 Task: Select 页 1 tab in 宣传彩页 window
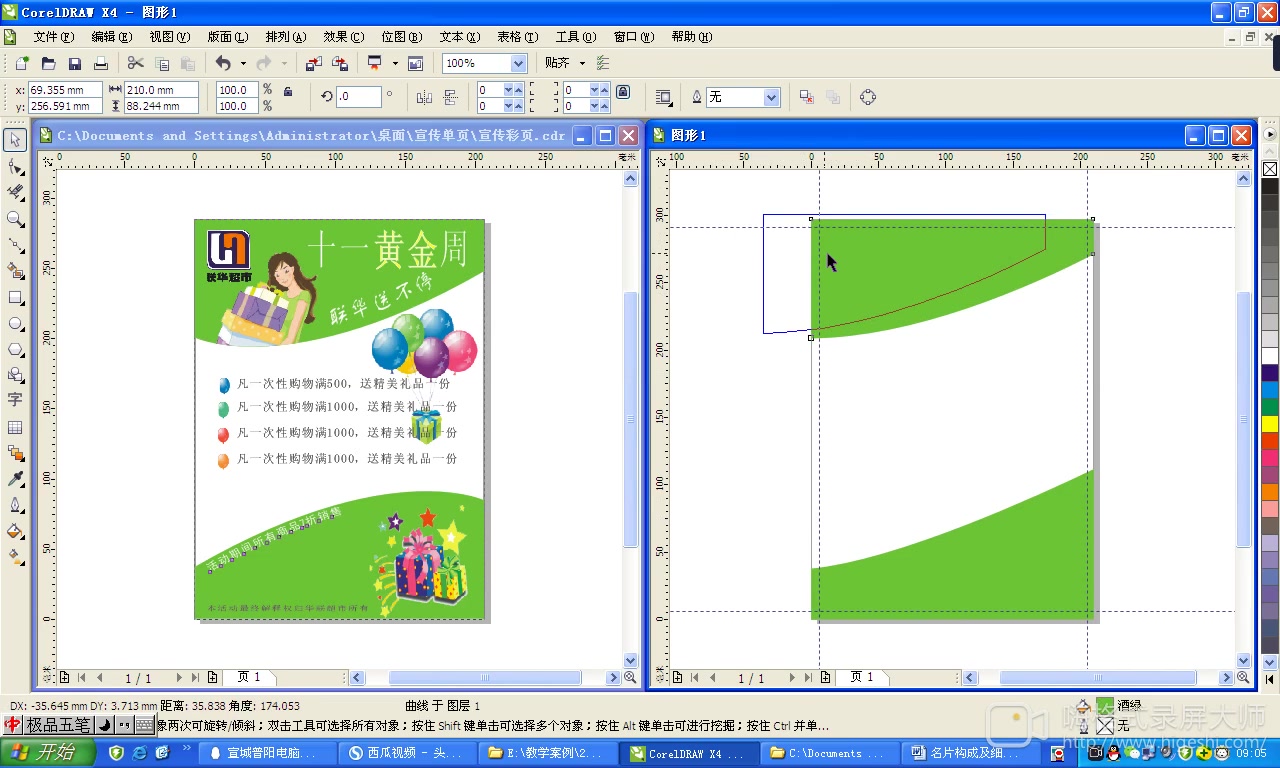248,677
